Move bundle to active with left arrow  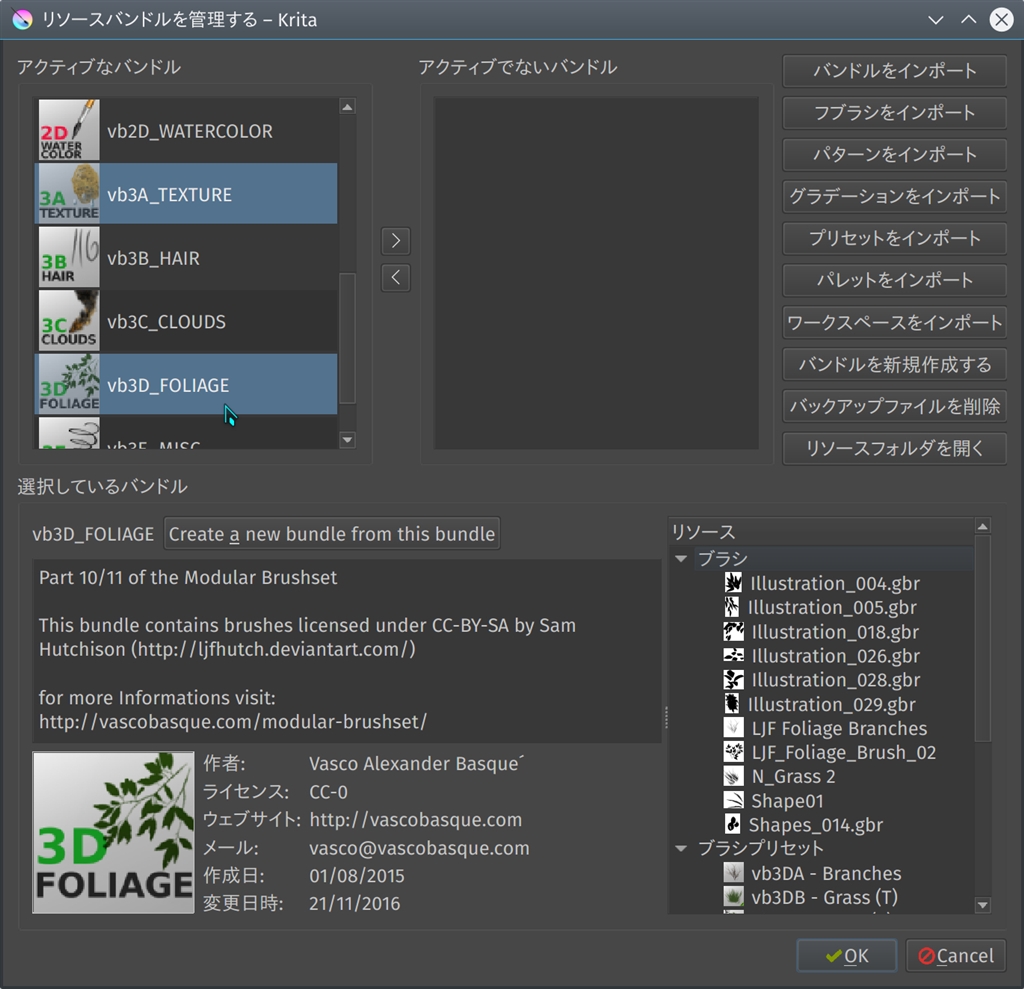tap(396, 278)
